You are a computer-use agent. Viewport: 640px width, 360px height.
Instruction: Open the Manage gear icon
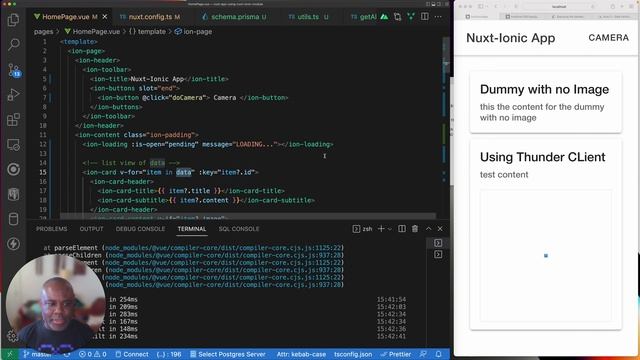click(12, 336)
